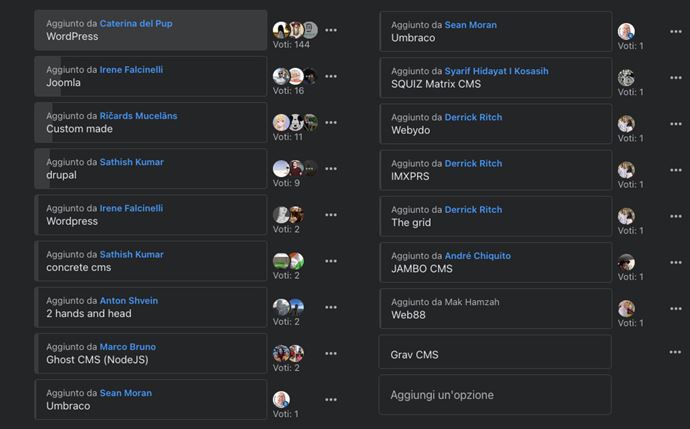Viewport: 690px width, 429px height.
Task: Click the voter avatar next to JAMBO CMS
Action: (x=626, y=262)
